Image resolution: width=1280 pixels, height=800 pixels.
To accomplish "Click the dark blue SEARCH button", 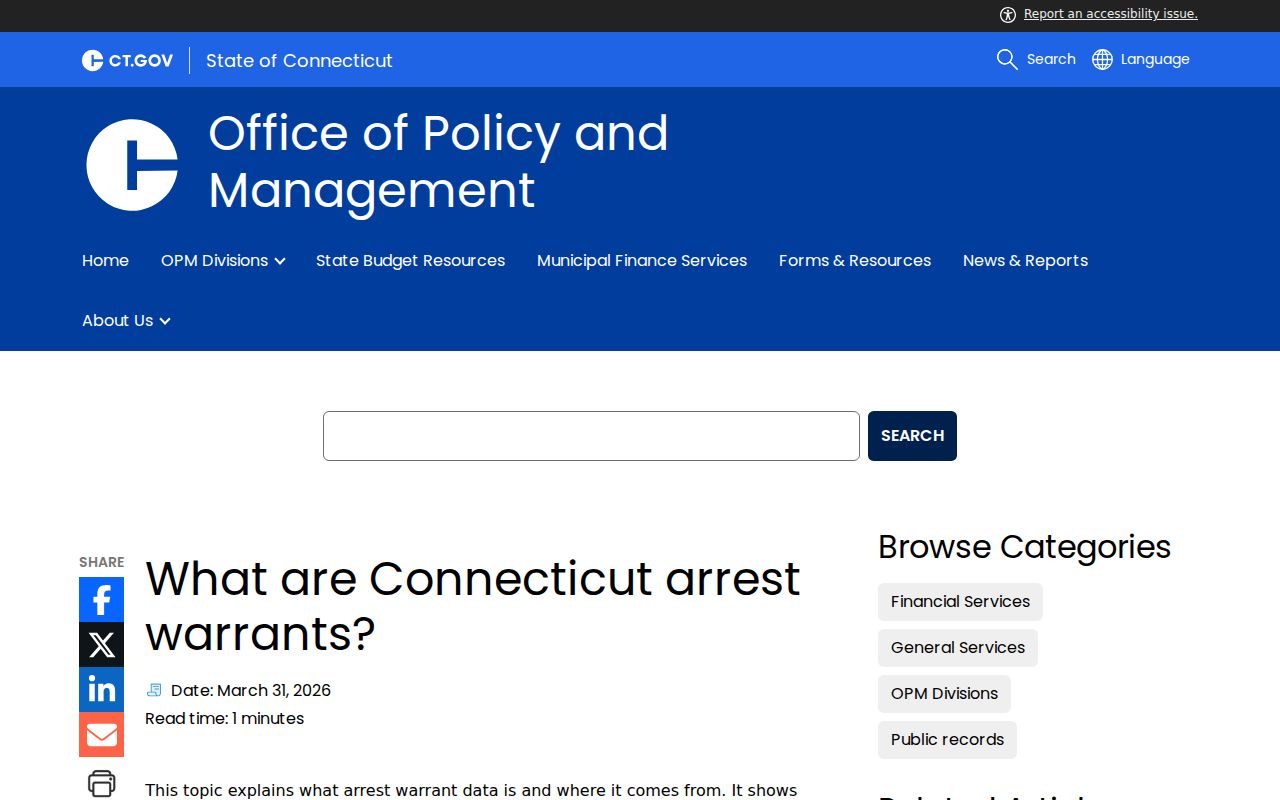I will point(912,436).
